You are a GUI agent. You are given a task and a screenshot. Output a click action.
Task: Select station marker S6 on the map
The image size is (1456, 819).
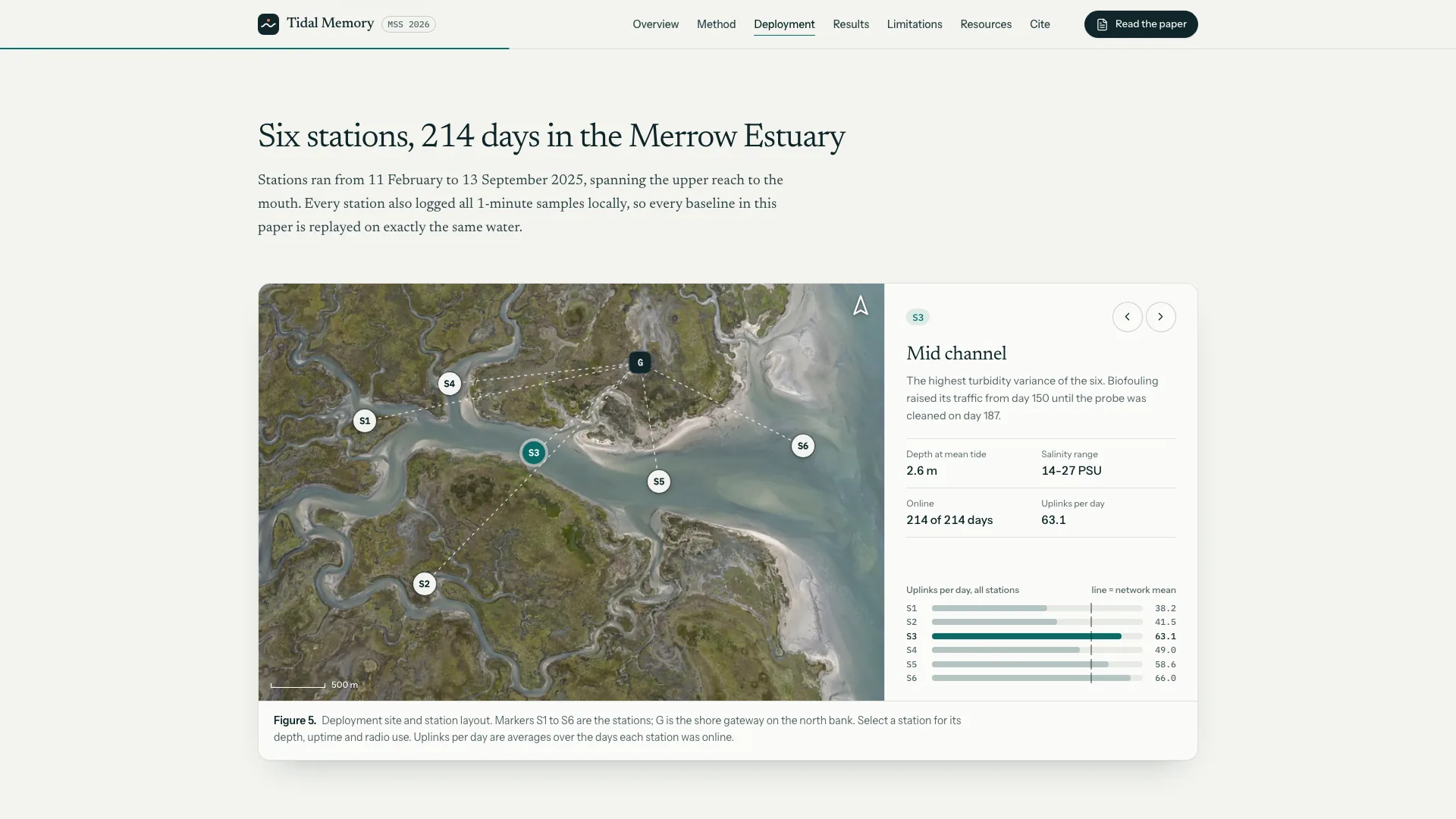(x=803, y=446)
